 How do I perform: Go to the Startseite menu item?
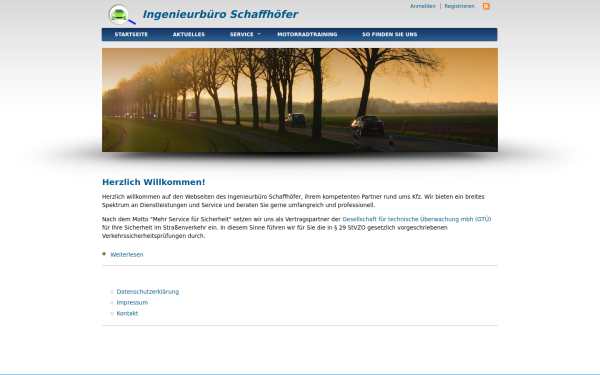click(x=131, y=34)
